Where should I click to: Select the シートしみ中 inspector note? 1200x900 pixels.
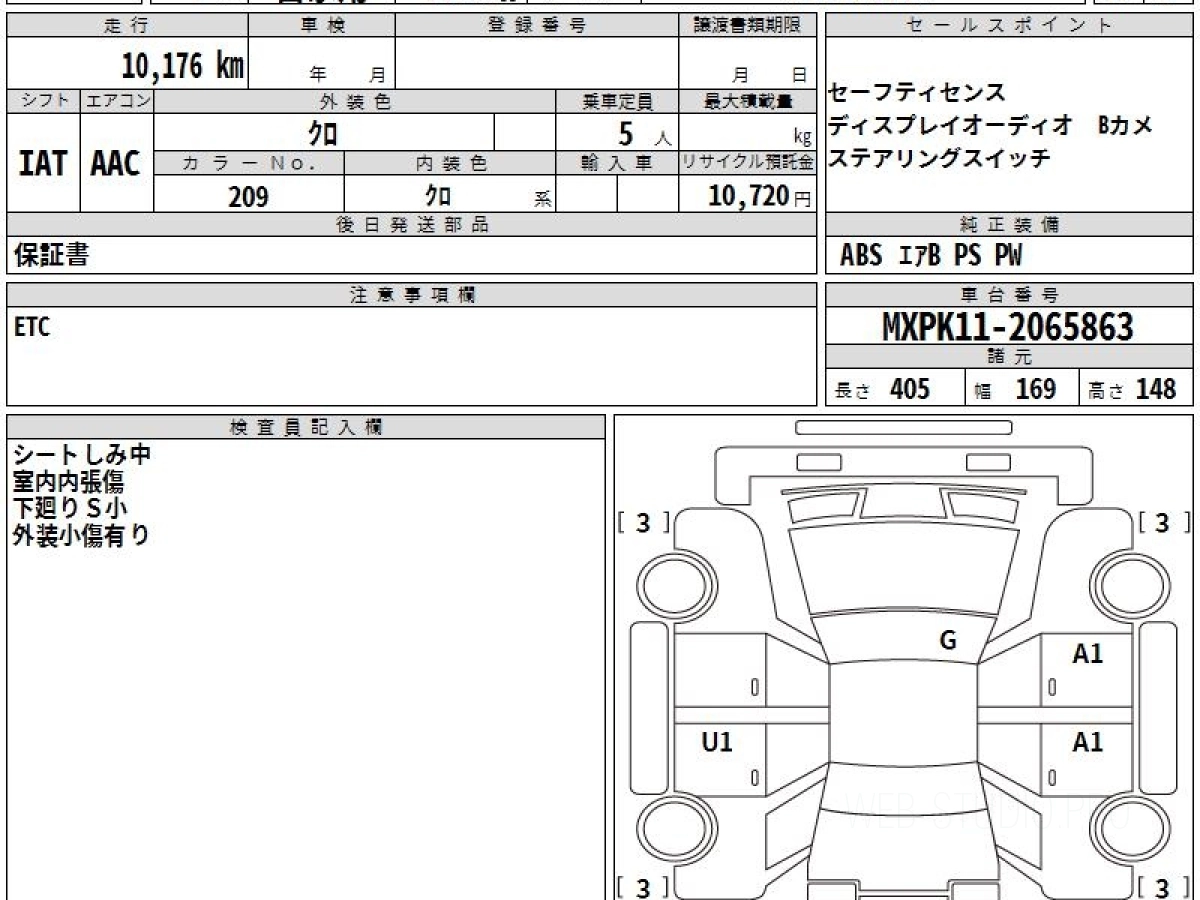[82, 455]
